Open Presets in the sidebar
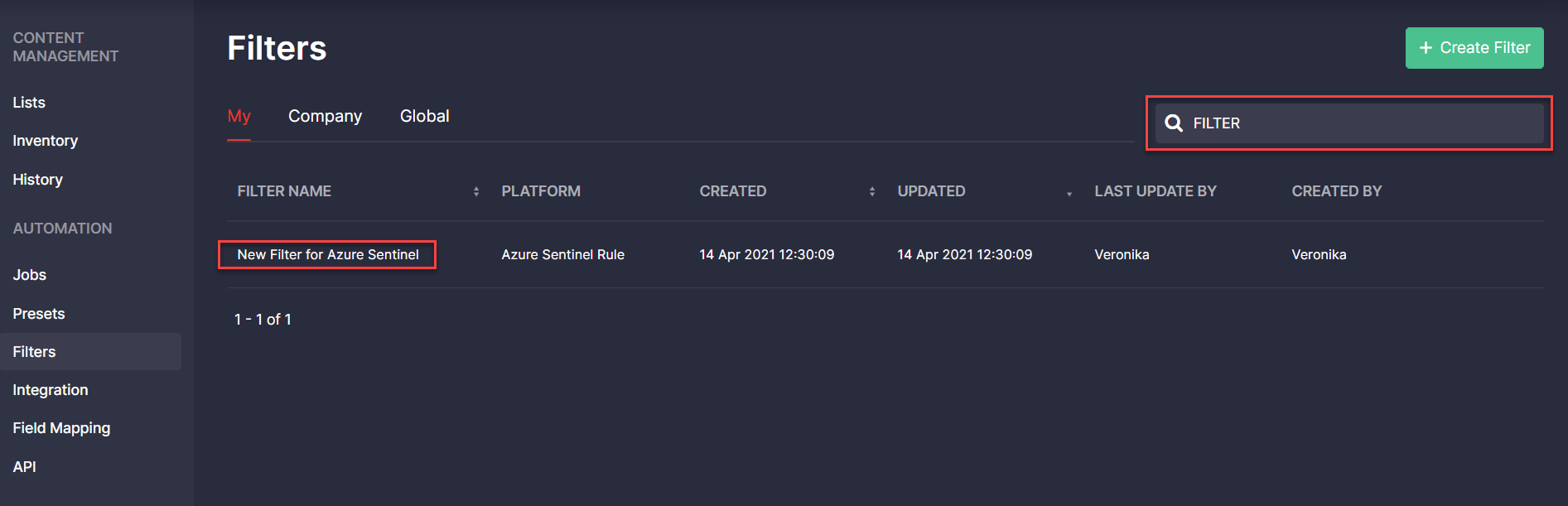 tap(38, 314)
